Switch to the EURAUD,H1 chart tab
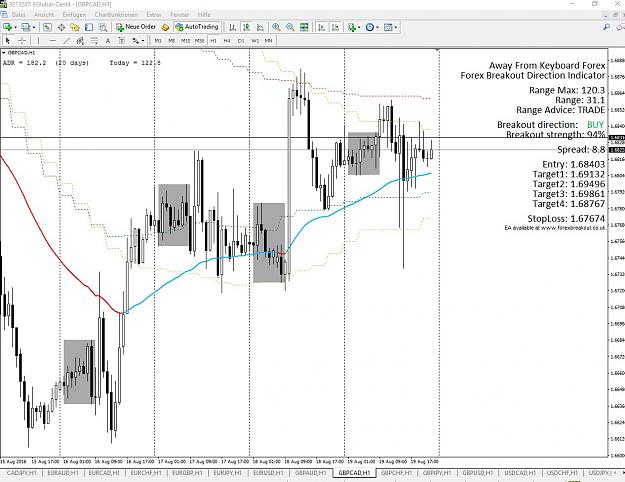This screenshot has height=482, width=625. [x=63, y=473]
